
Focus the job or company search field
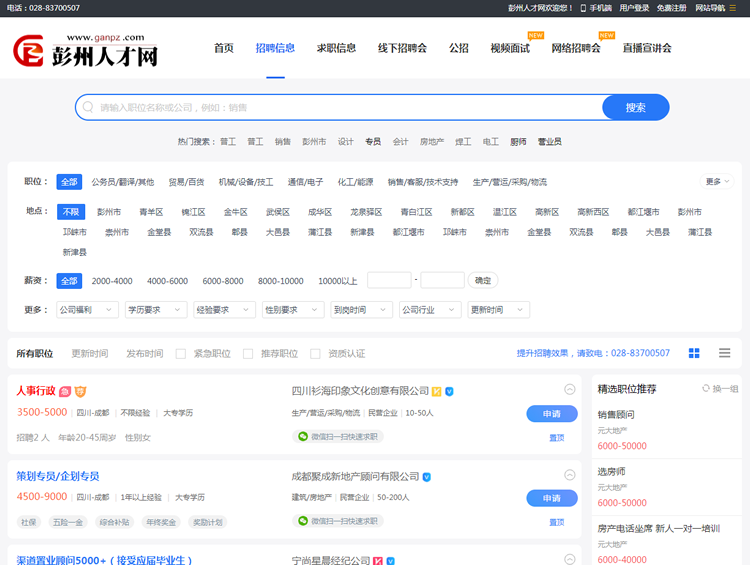pos(340,107)
